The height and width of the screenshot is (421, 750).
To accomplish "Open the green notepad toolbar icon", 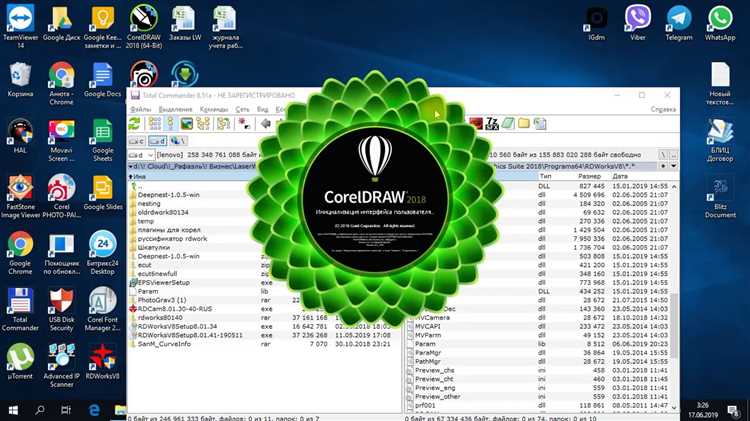I will 508,123.
